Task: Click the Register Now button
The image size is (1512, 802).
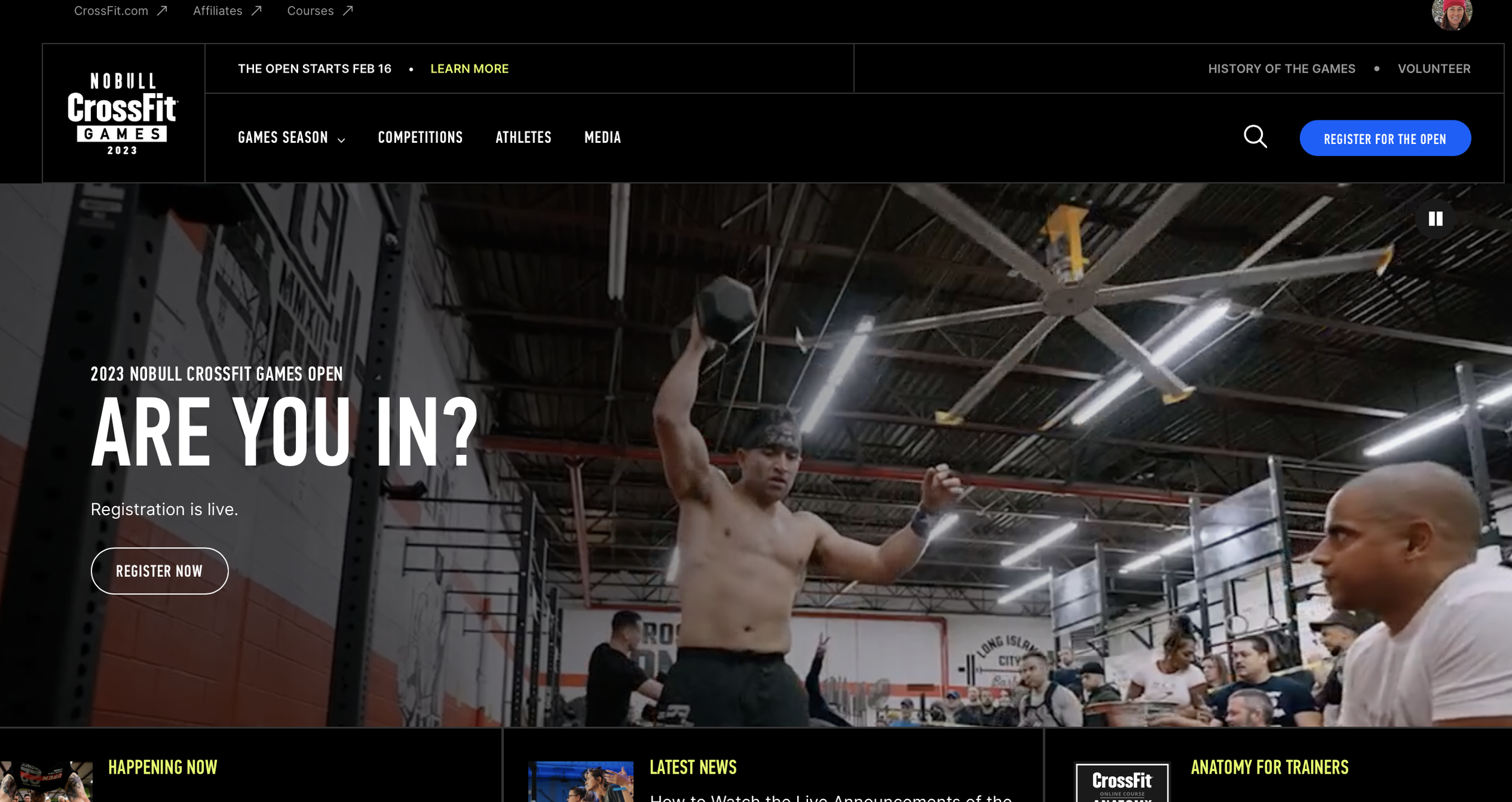Action: click(x=160, y=571)
